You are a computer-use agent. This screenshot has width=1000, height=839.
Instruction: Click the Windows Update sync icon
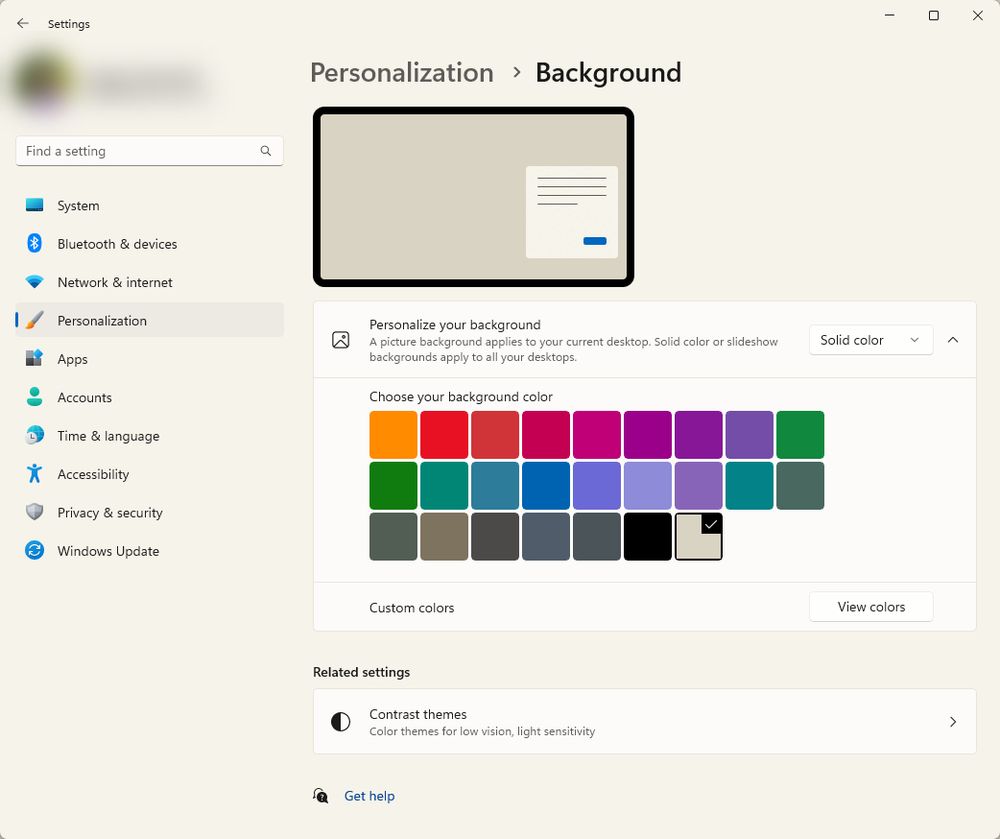34,550
